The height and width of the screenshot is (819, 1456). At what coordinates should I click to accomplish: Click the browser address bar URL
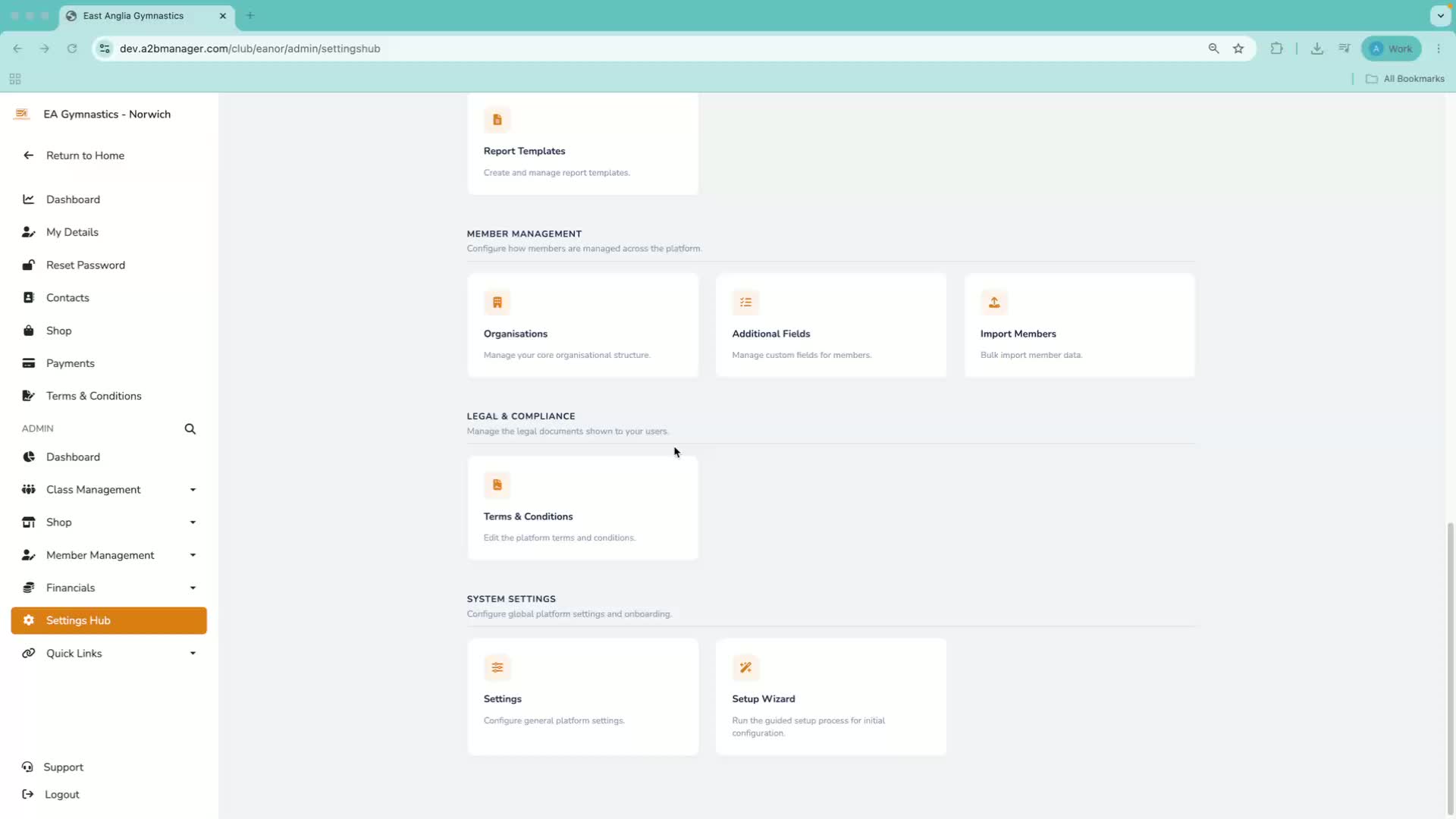pyautogui.click(x=250, y=49)
